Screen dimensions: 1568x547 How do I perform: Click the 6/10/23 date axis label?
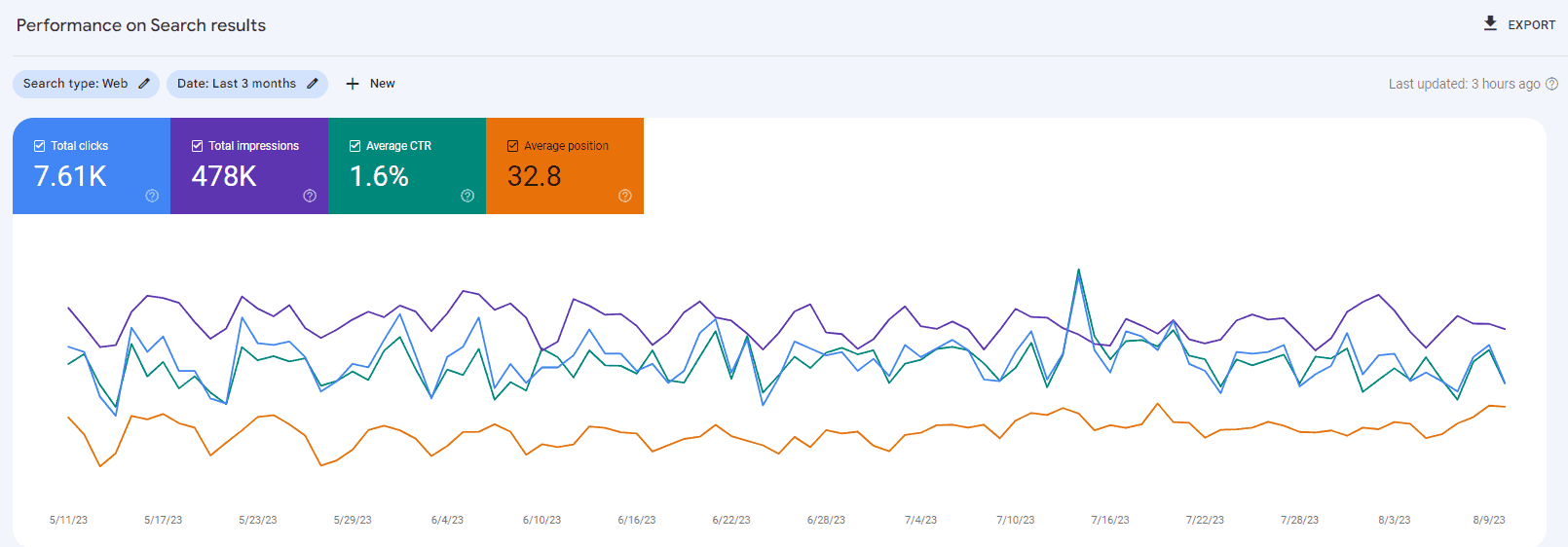(541, 520)
